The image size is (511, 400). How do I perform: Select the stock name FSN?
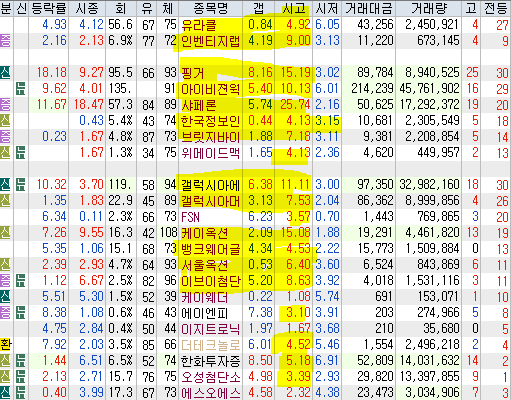pos(190,217)
